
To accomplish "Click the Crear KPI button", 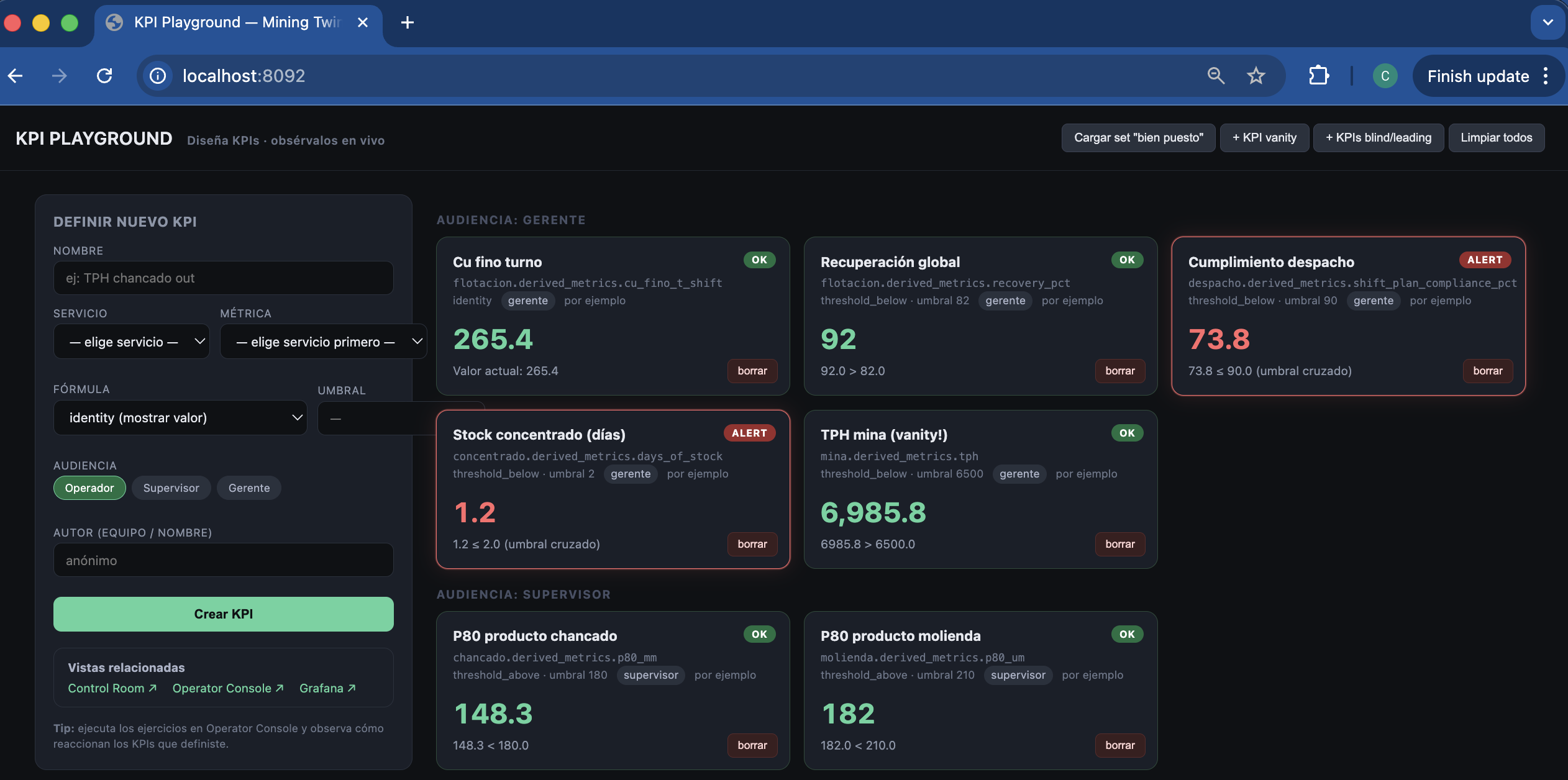I will pos(223,614).
